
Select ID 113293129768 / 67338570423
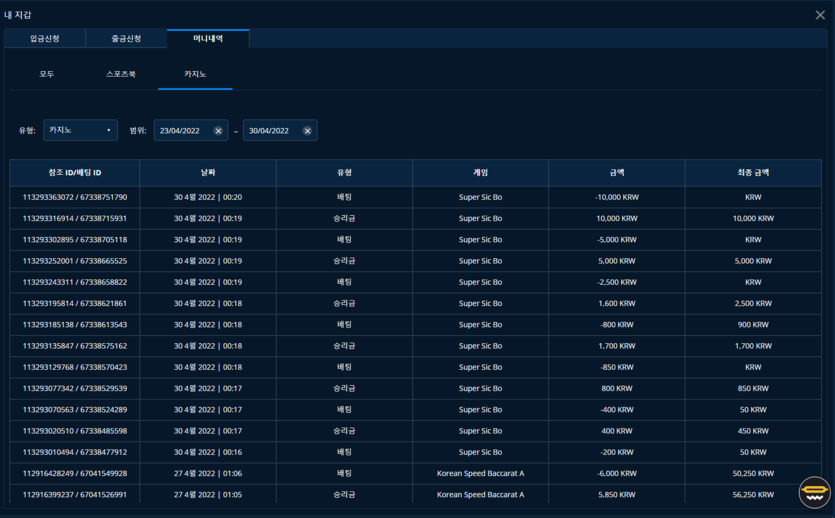click(x=75, y=367)
